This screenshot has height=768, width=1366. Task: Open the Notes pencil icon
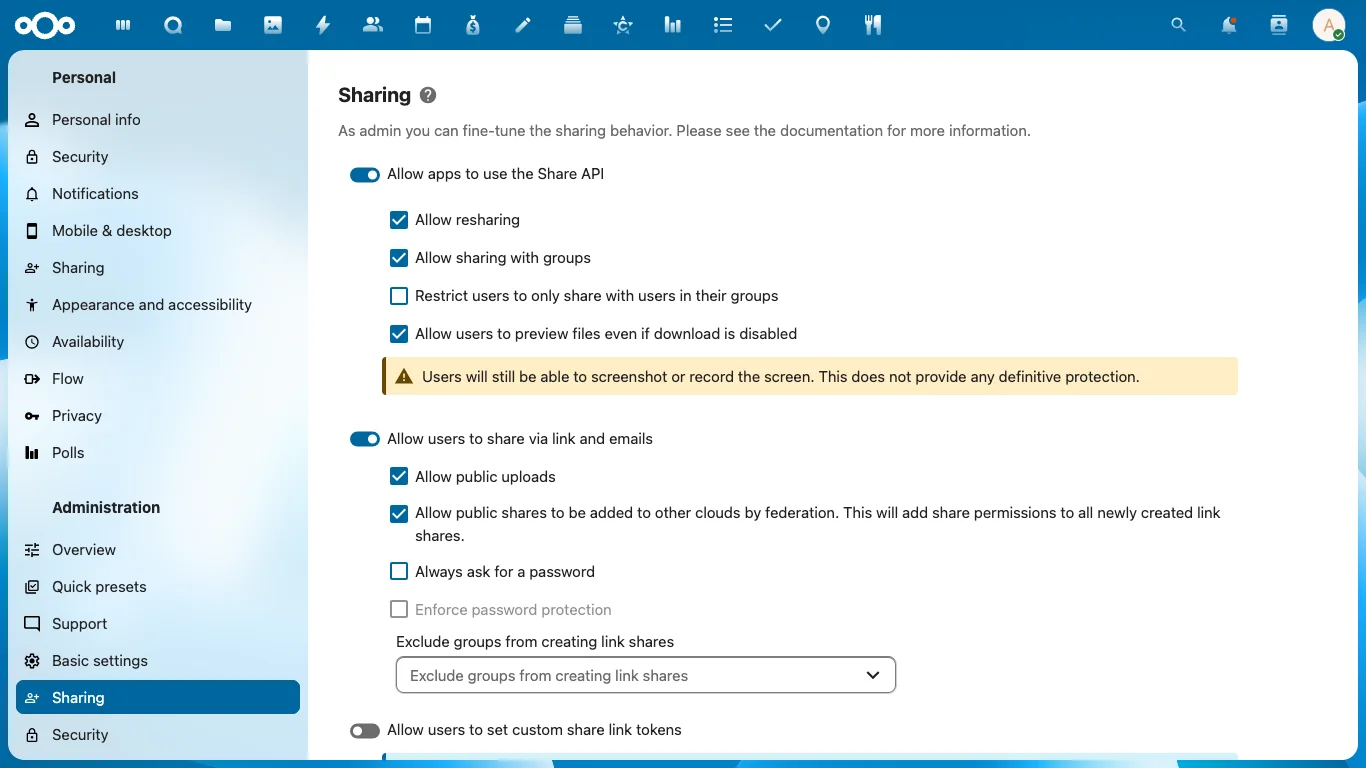tap(523, 25)
